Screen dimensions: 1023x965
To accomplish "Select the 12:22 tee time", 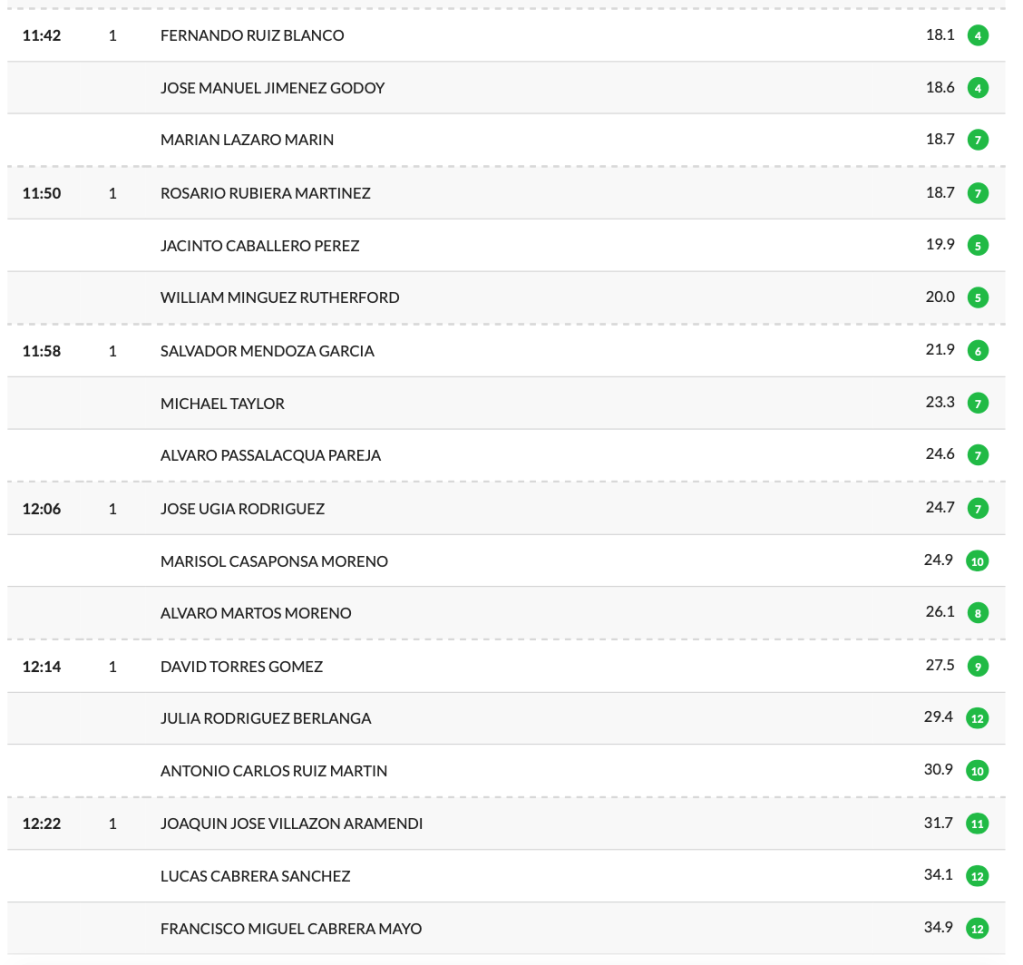I will (42, 824).
